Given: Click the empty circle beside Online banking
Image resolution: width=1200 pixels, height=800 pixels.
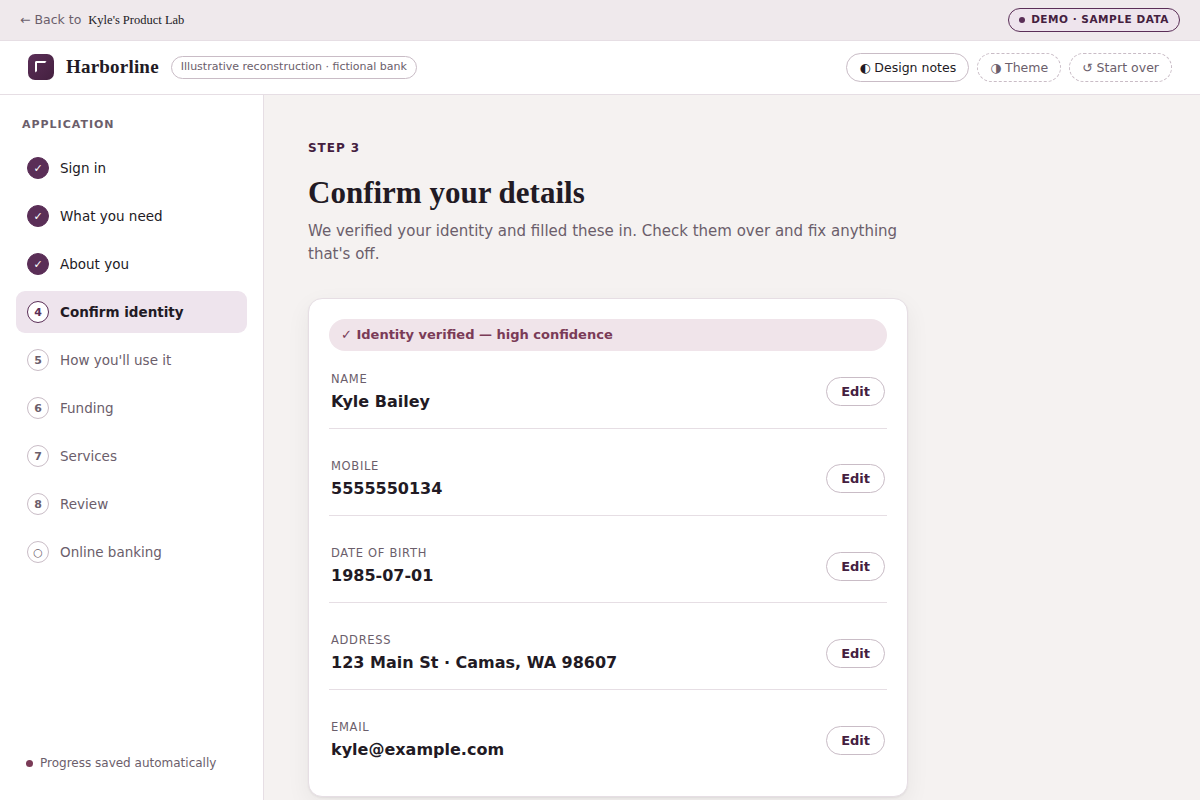Looking at the screenshot, I should (x=38, y=552).
